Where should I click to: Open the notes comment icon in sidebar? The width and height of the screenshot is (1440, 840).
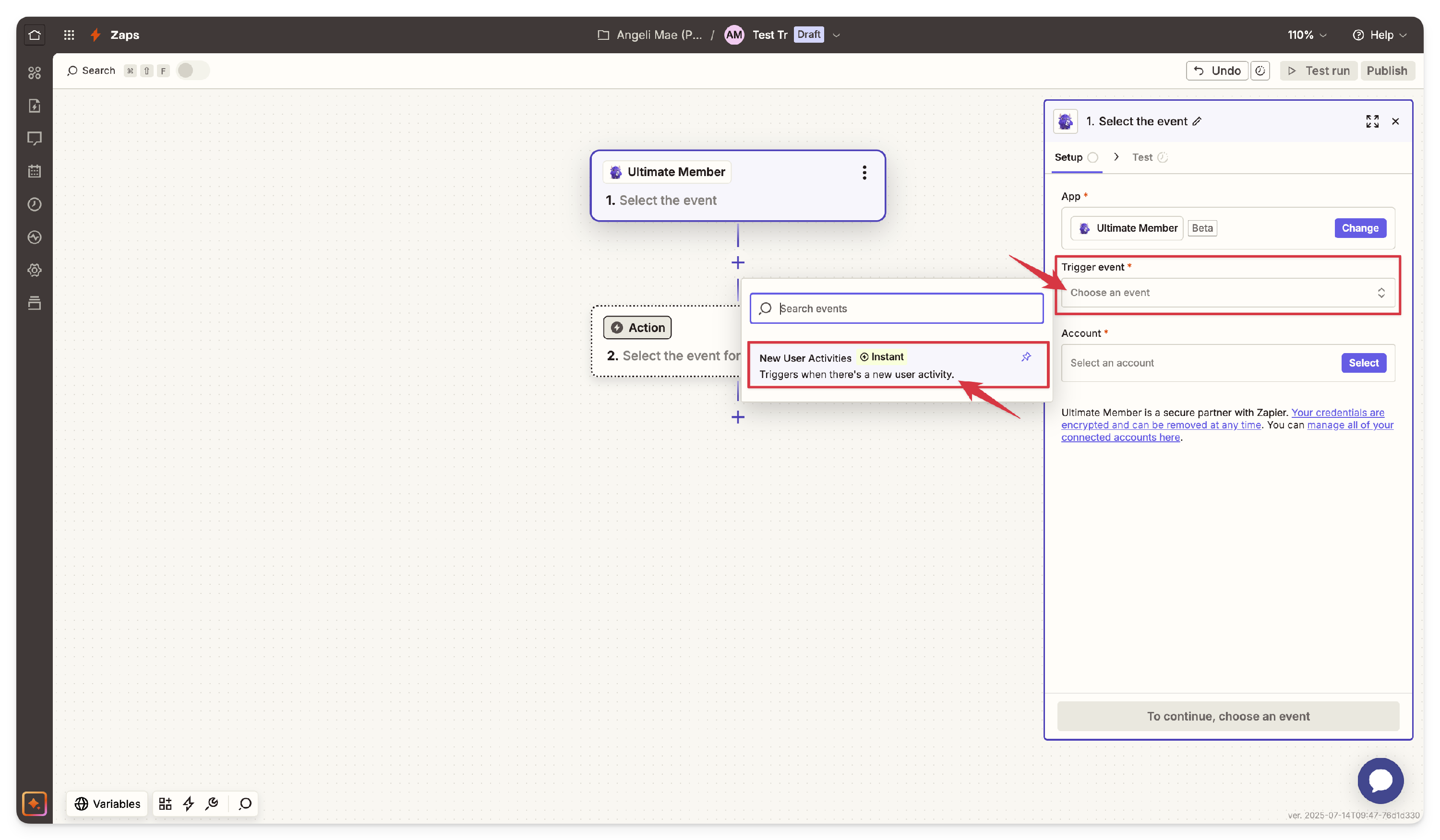click(x=34, y=138)
